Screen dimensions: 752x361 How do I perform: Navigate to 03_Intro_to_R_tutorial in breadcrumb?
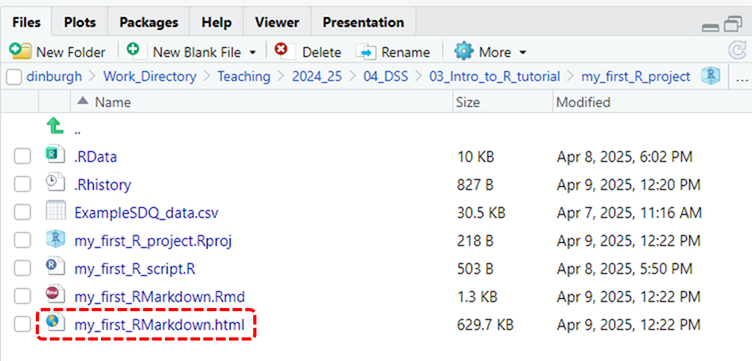click(x=494, y=77)
